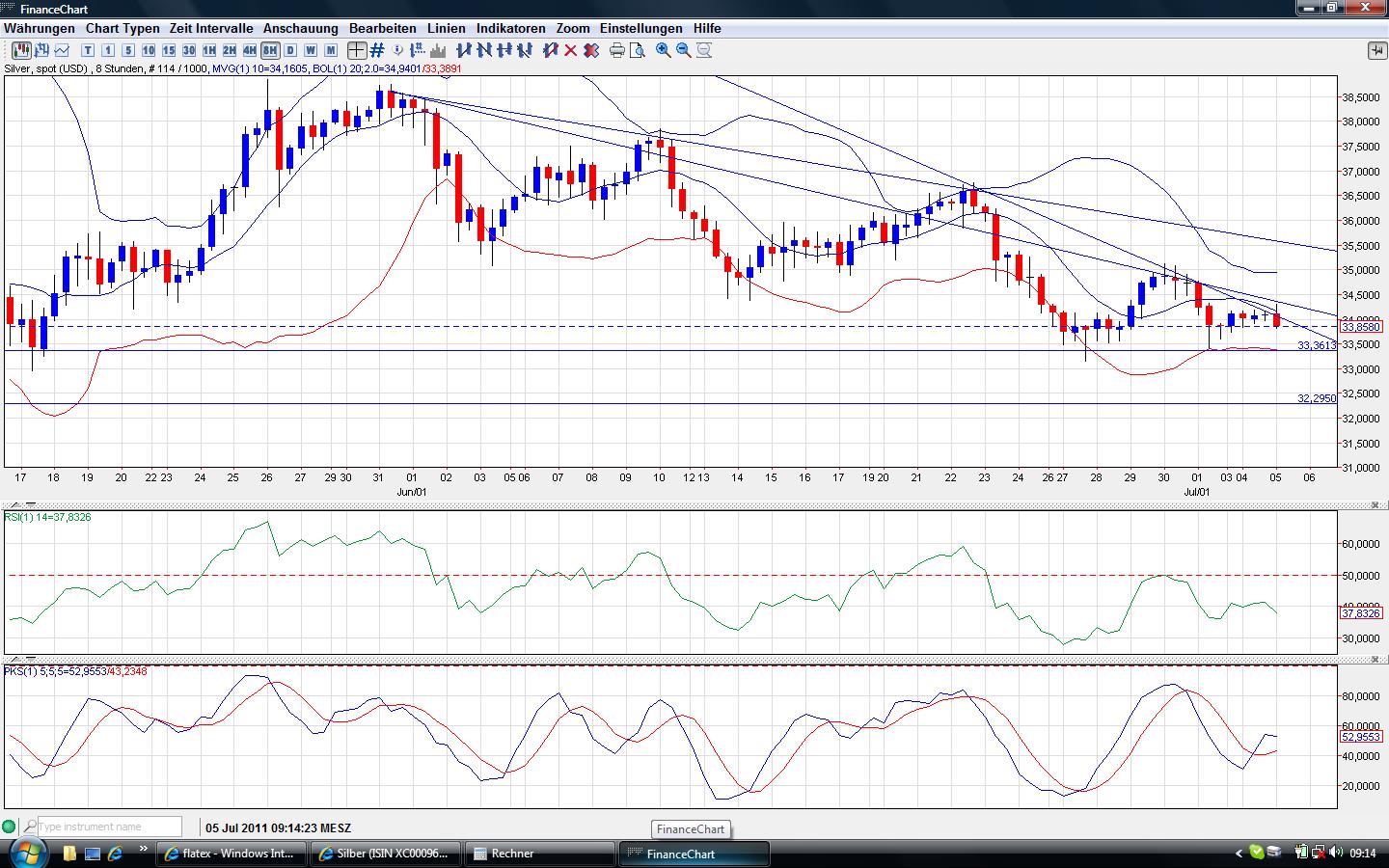Viewport: 1389px width, 868px height.
Task: Select the 15-minute interval button
Action: (x=169, y=50)
